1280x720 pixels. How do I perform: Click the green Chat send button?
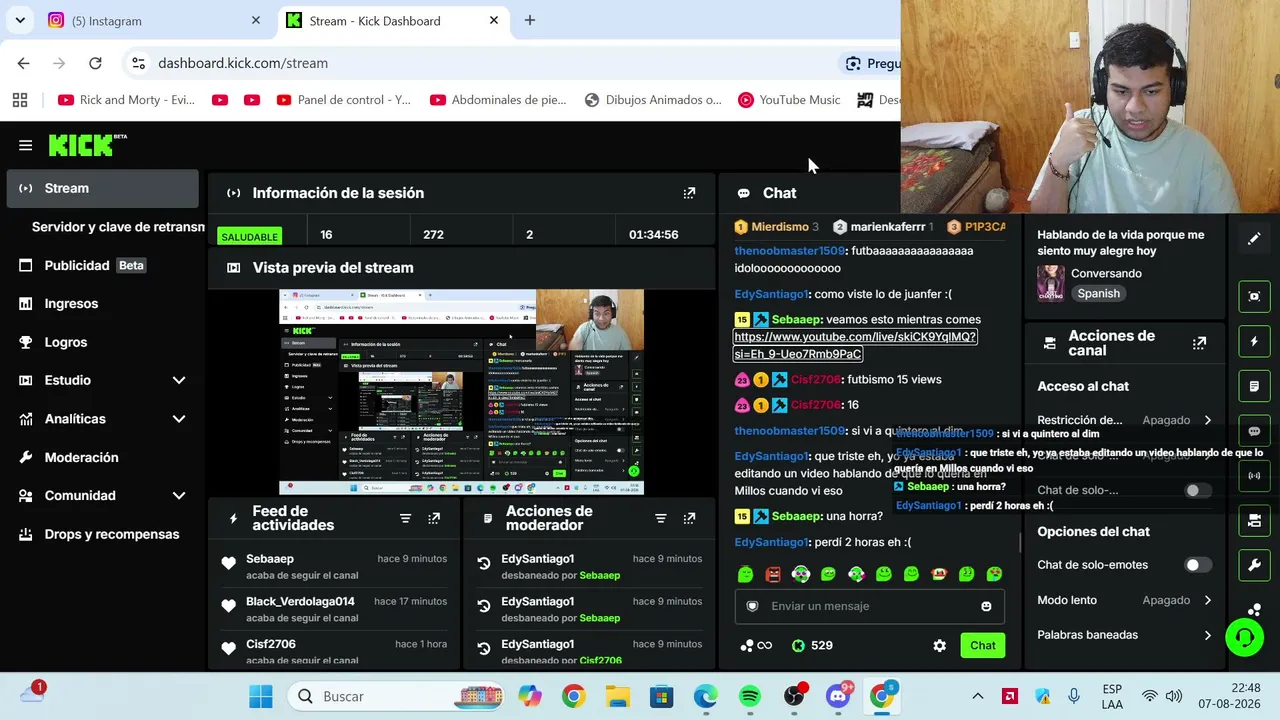(x=982, y=646)
